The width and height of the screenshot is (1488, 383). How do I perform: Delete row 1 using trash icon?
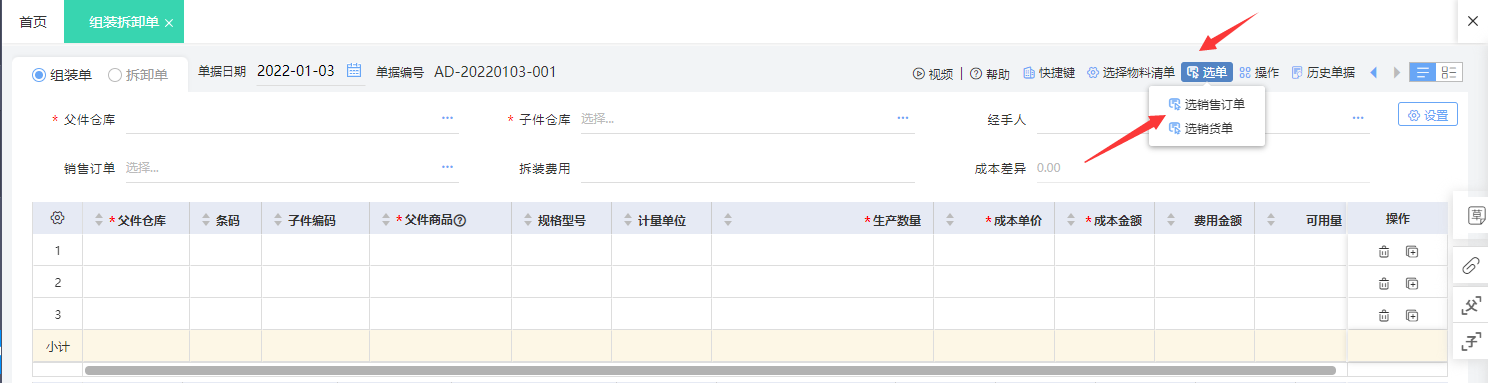coord(1384,252)
